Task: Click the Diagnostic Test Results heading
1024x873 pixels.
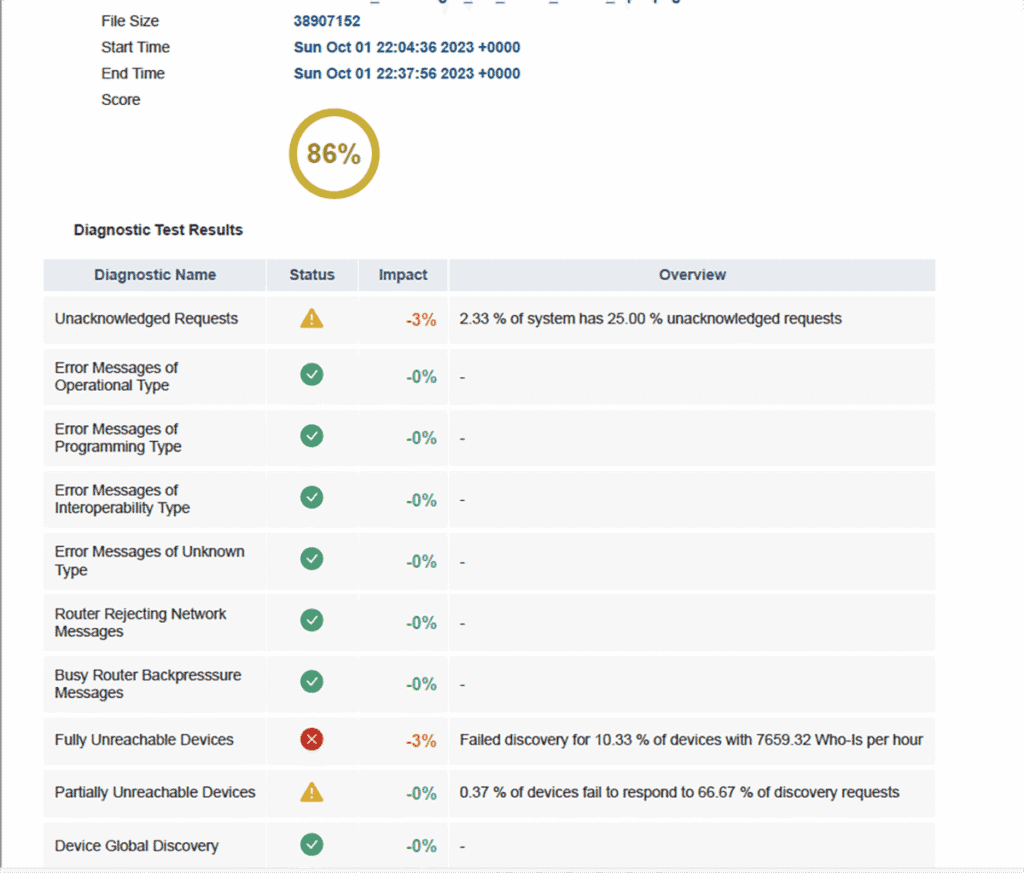Action: point(158,230)
